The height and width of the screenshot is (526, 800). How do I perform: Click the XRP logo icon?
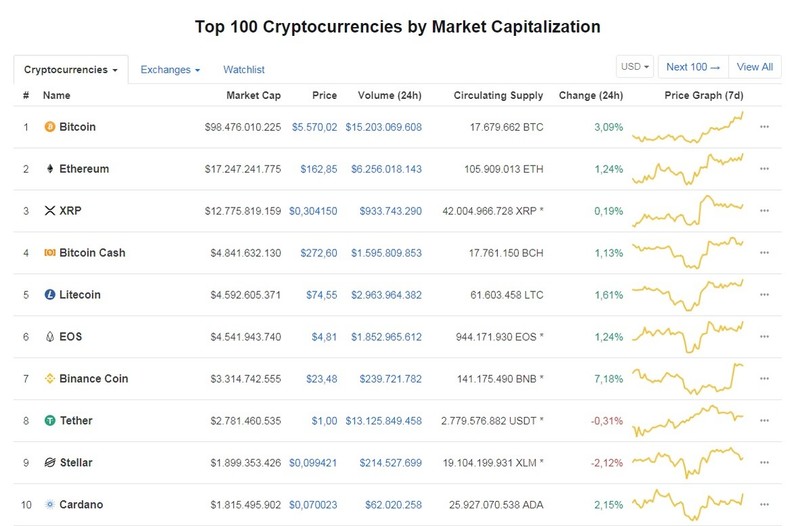49,211
